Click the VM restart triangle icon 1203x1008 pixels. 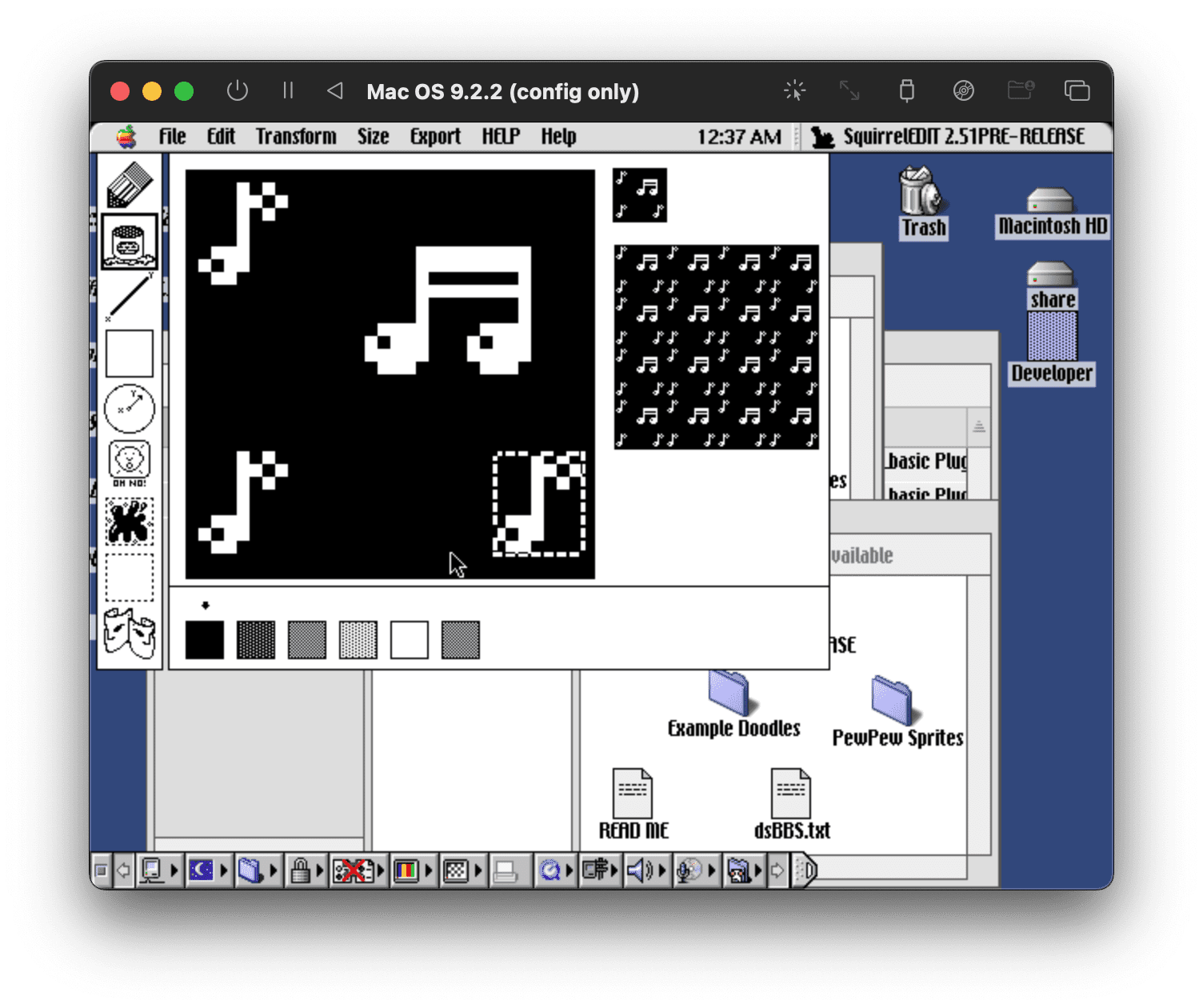pos(335,90)
